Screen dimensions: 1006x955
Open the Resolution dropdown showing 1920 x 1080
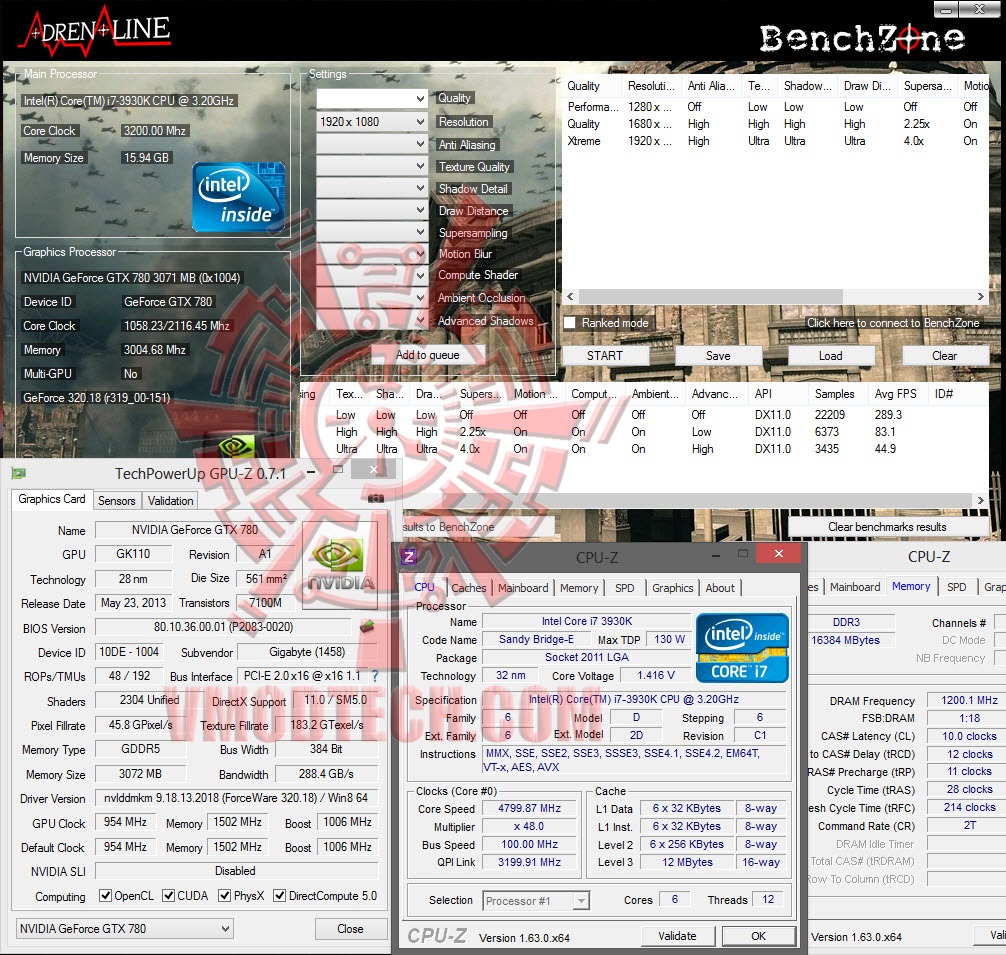(x=372, y=121)
